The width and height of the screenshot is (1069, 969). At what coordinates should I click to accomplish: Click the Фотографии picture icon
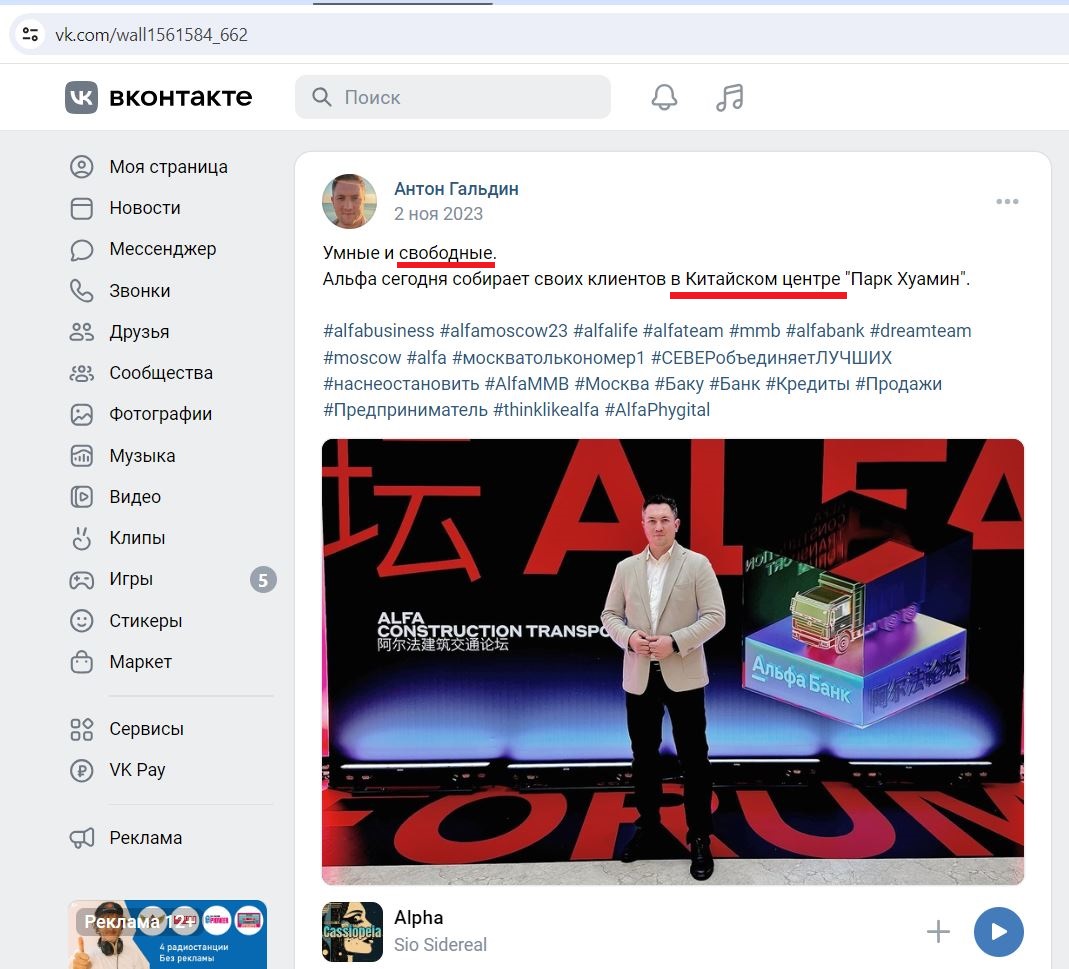pyautogui.click(x=82, y=414)
